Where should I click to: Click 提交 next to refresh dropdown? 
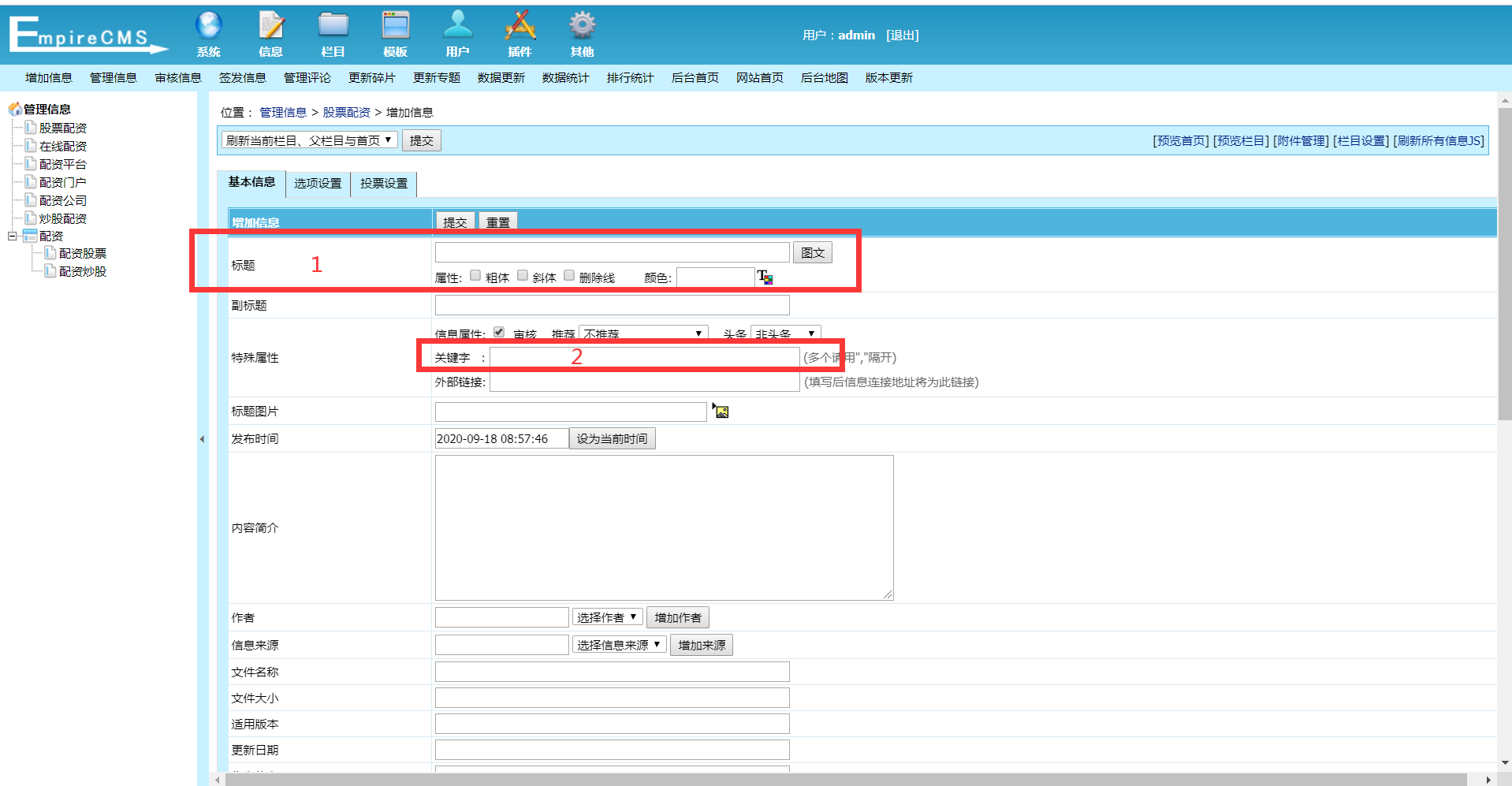click(x=422, y=140)
